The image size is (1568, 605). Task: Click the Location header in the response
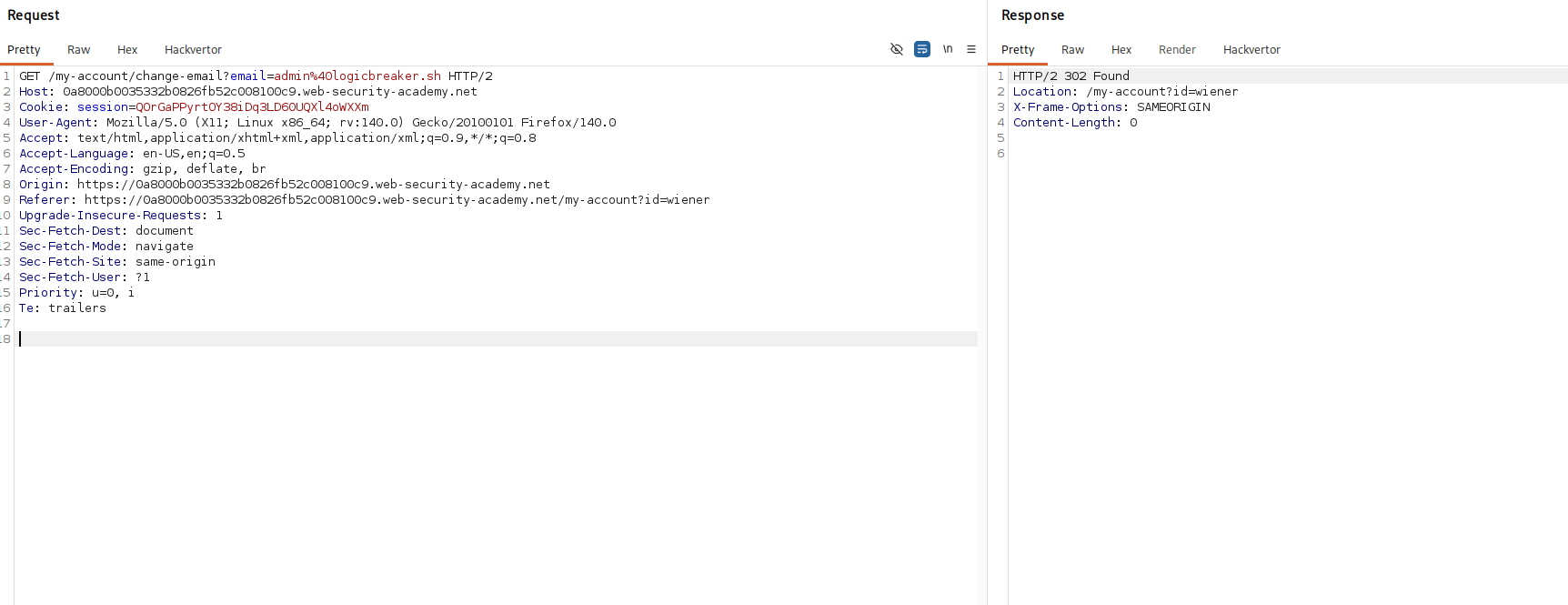point(1126,92)
